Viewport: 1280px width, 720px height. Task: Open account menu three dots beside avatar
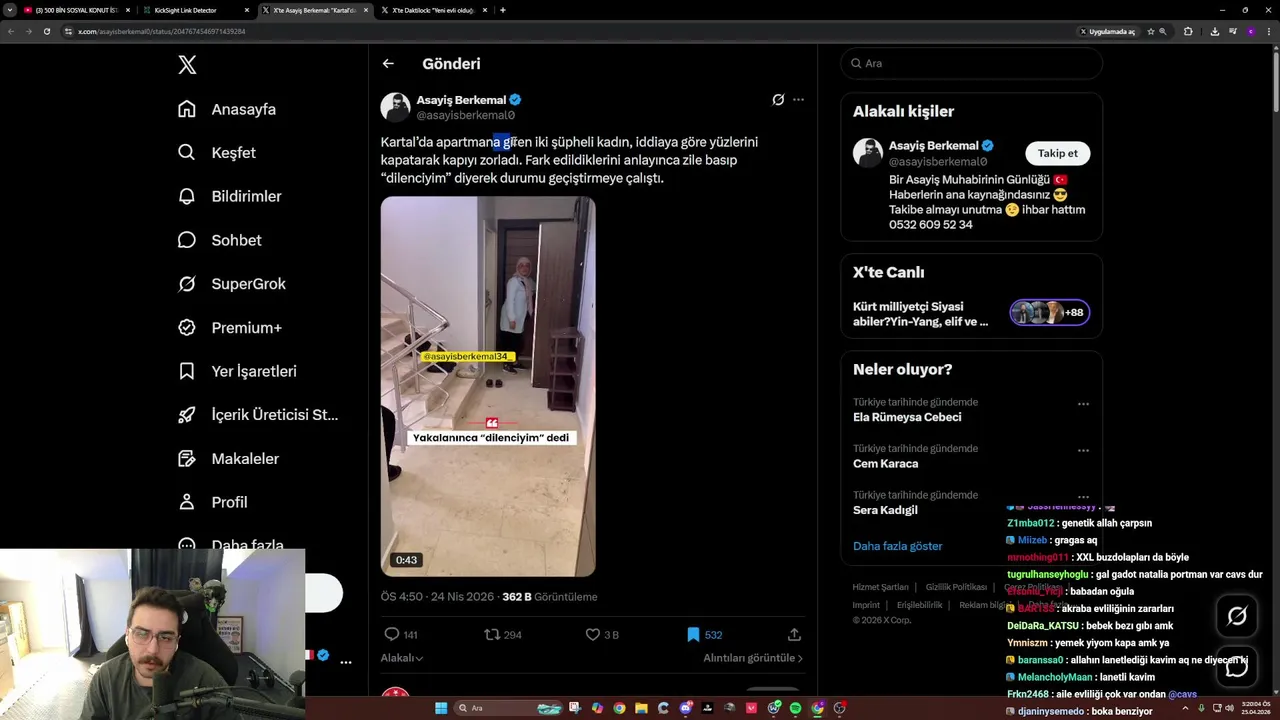pyautogui.click(x=345, y=662)
